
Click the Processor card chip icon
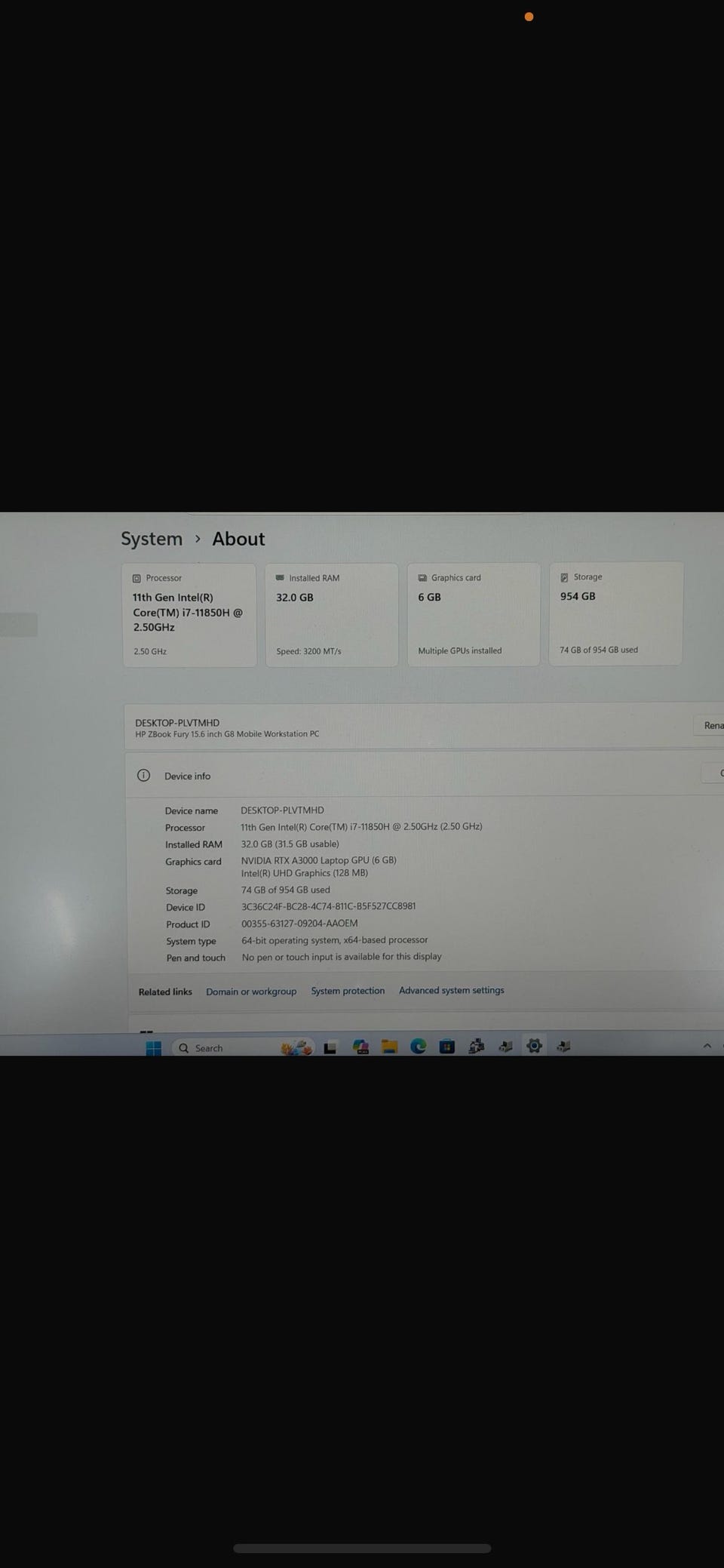point(137,578)
